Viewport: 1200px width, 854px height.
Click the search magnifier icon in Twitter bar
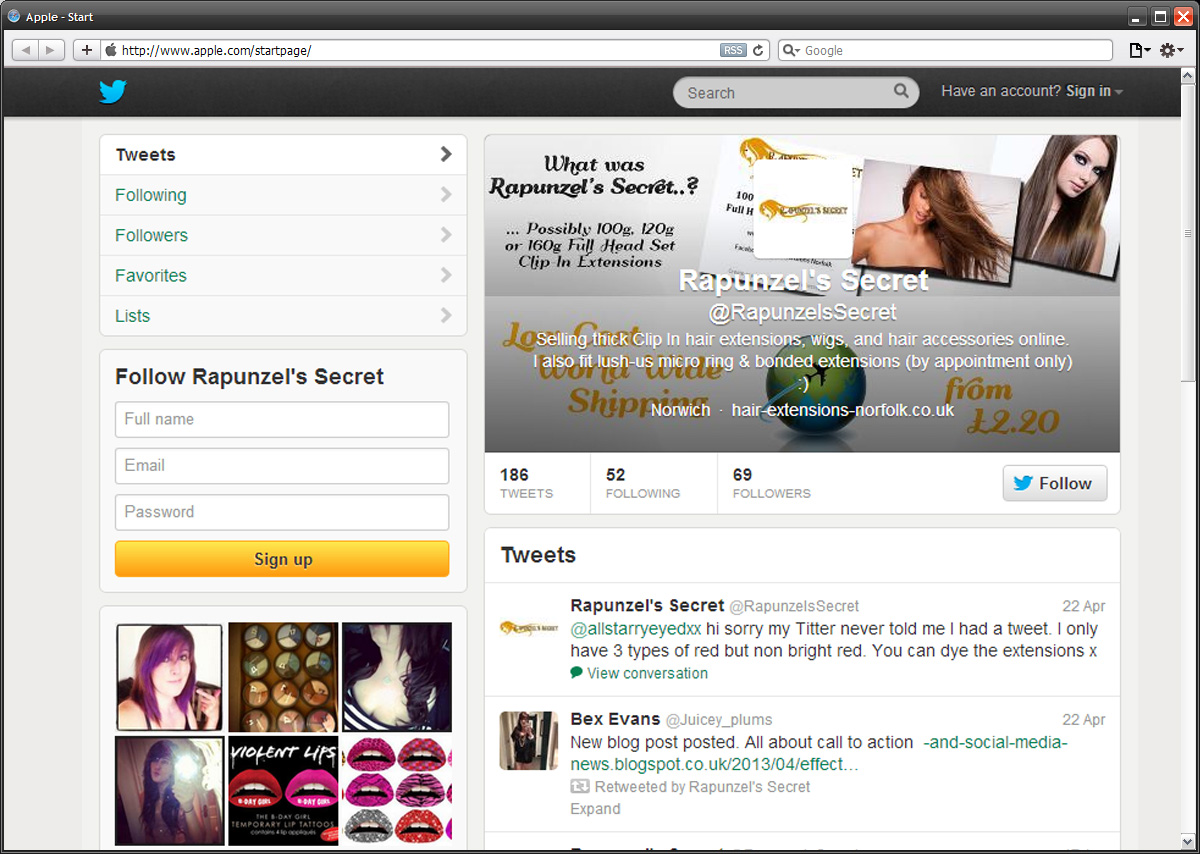[x=901, y=91]
